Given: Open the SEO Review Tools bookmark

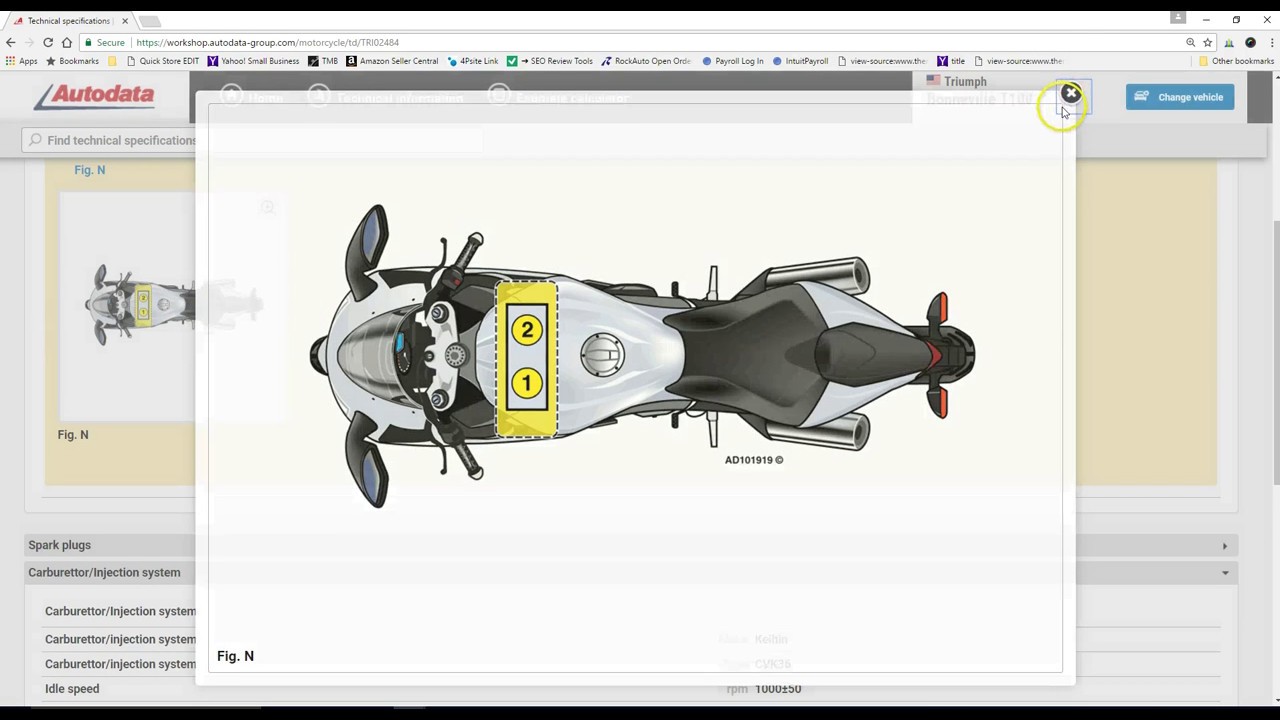Looking at the screenshot, I should click(x=550, y=61).
